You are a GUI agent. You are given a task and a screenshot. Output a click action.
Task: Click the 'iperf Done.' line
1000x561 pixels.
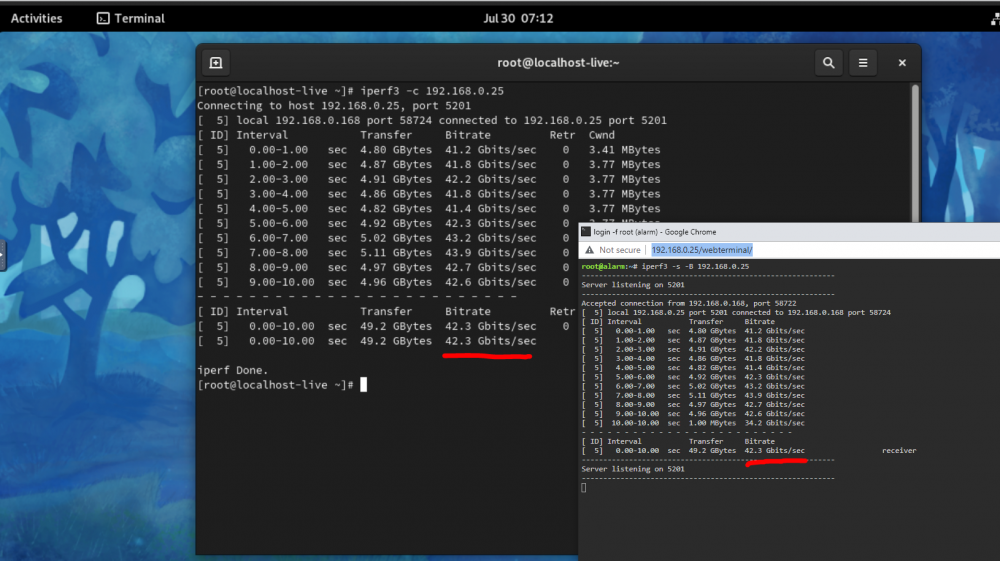(233, 370)
